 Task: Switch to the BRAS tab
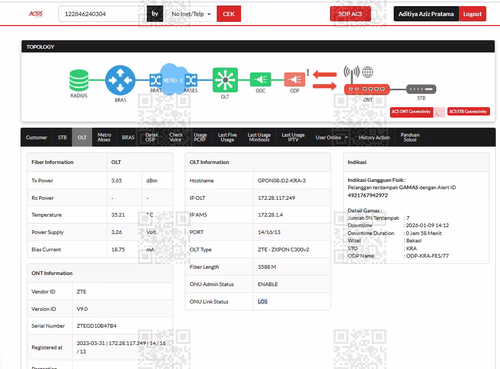[x=128, y=137]
